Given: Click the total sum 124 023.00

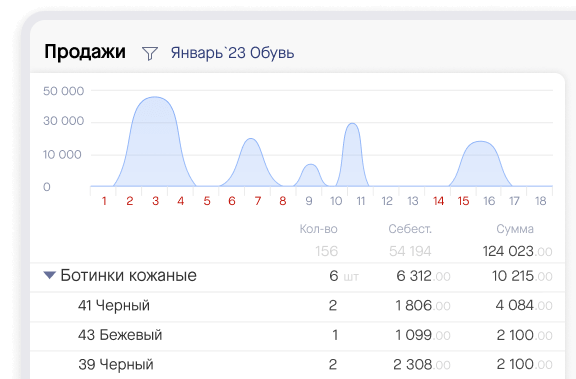Looking at the screenshot, I should point(517,252).
